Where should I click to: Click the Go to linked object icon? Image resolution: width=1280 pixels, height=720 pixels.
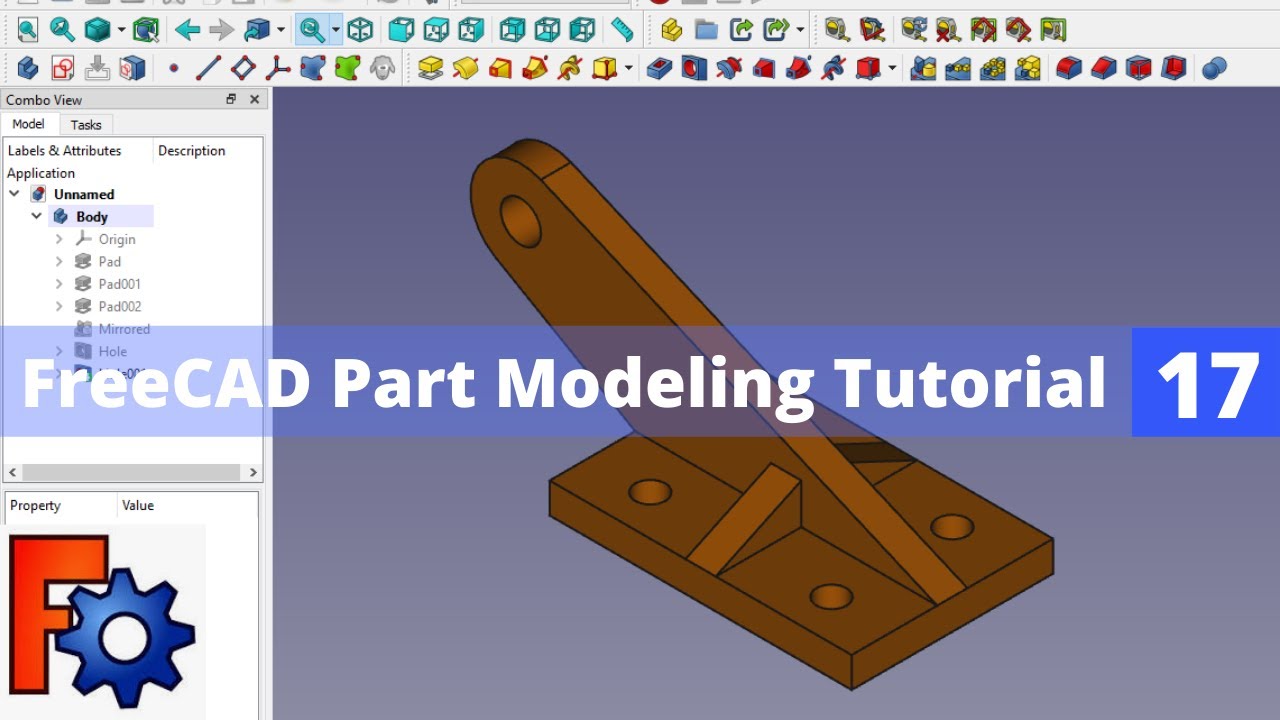[257, 30]
